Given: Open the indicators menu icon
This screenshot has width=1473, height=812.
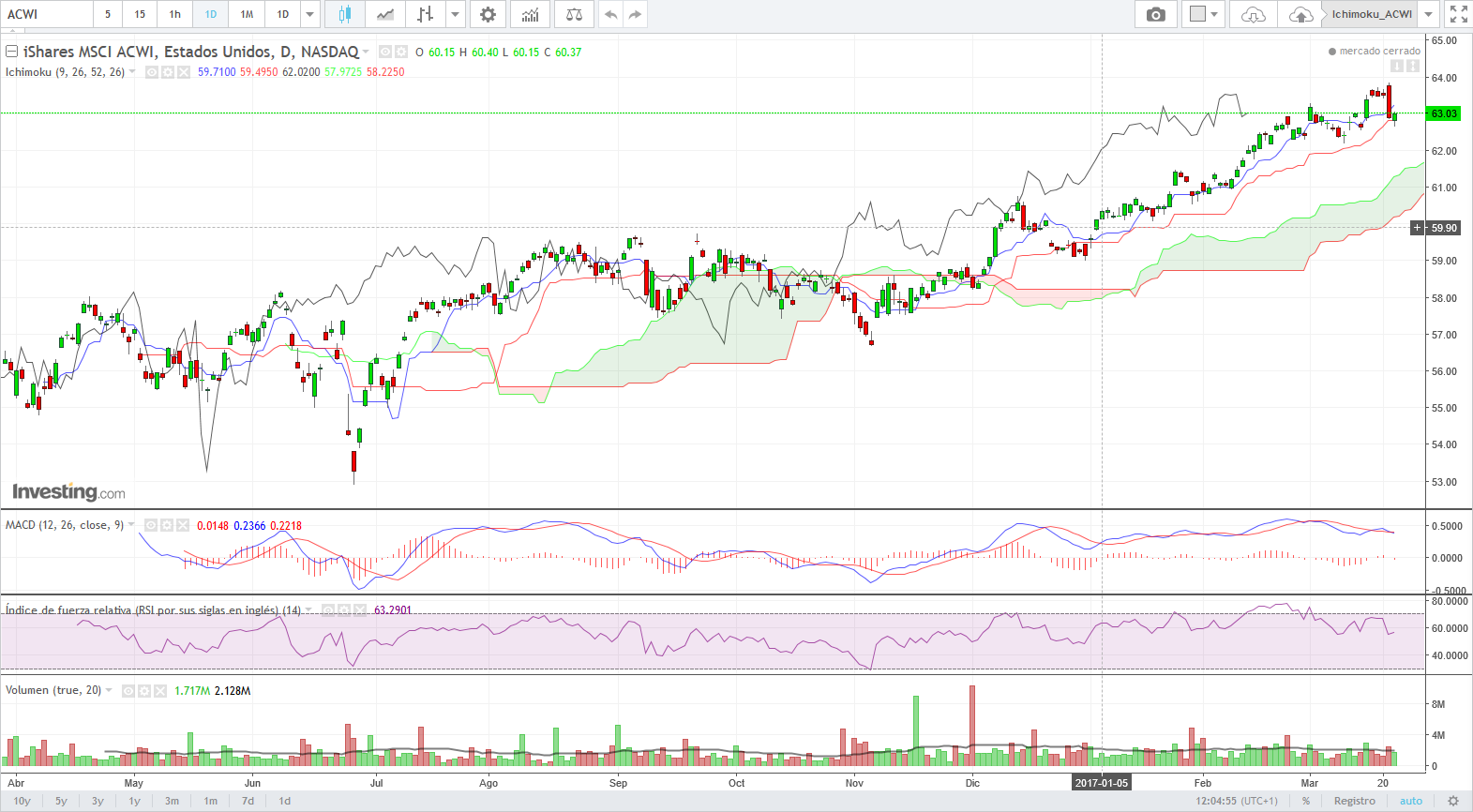Looking at the screenshot, I should click(x=531, y=14).
